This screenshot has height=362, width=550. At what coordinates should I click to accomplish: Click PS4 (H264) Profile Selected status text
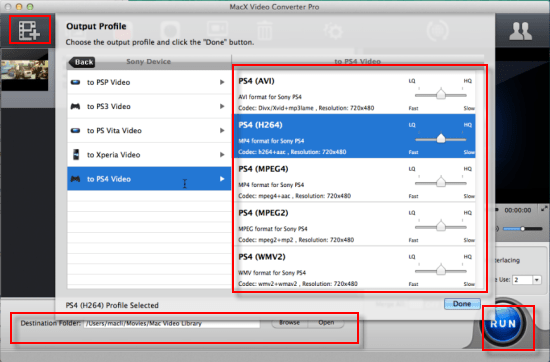[x=112, y=305]
